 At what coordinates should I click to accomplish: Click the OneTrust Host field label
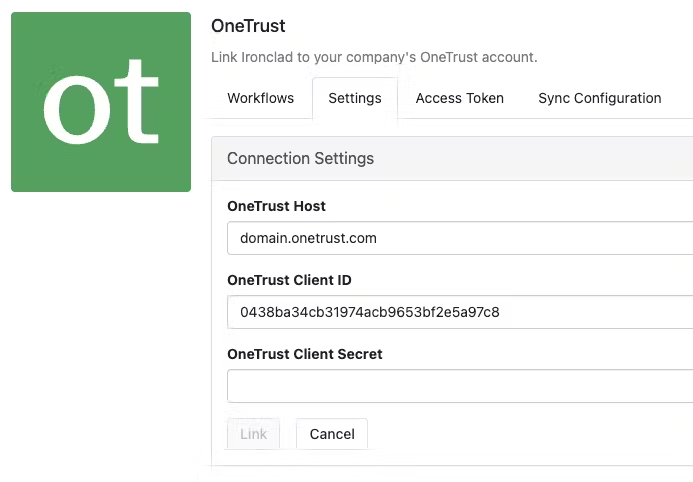[276, 206]
